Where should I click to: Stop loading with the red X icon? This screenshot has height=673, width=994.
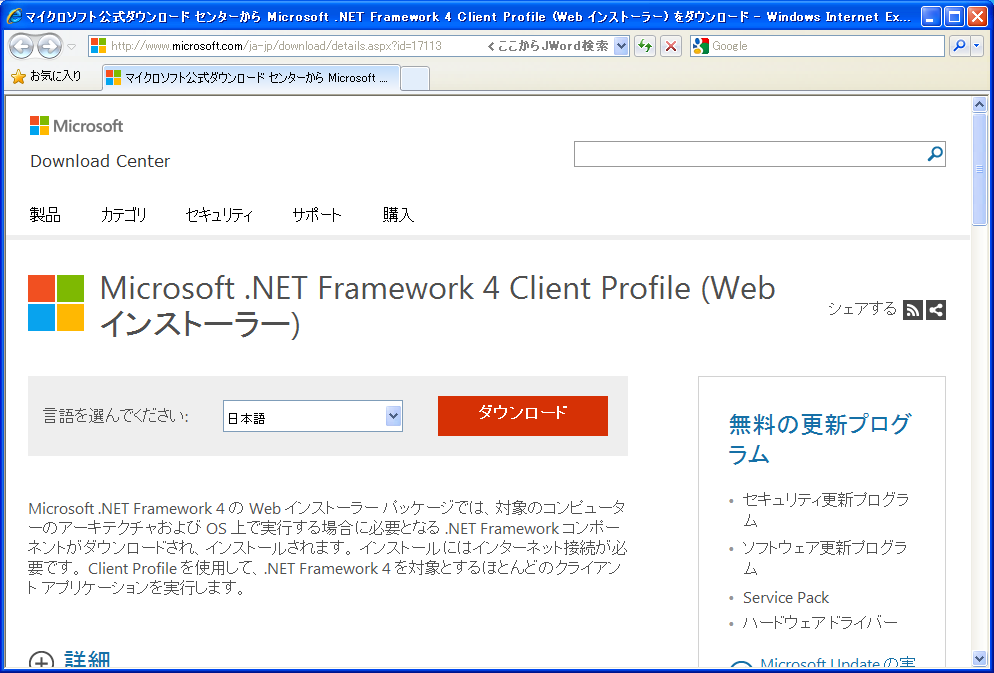click(671, 46)
